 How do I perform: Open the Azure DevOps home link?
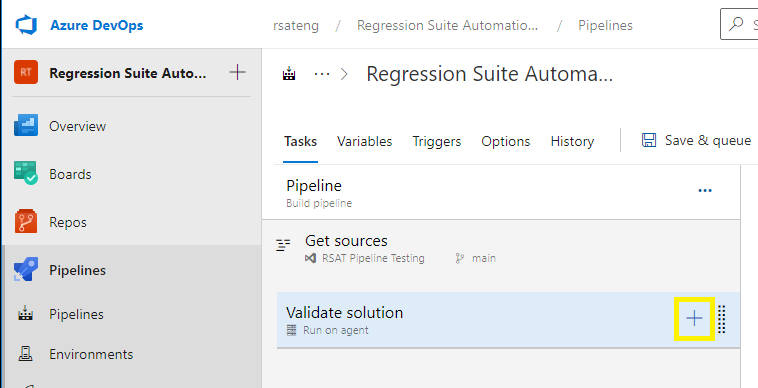(x=97, y=25)
